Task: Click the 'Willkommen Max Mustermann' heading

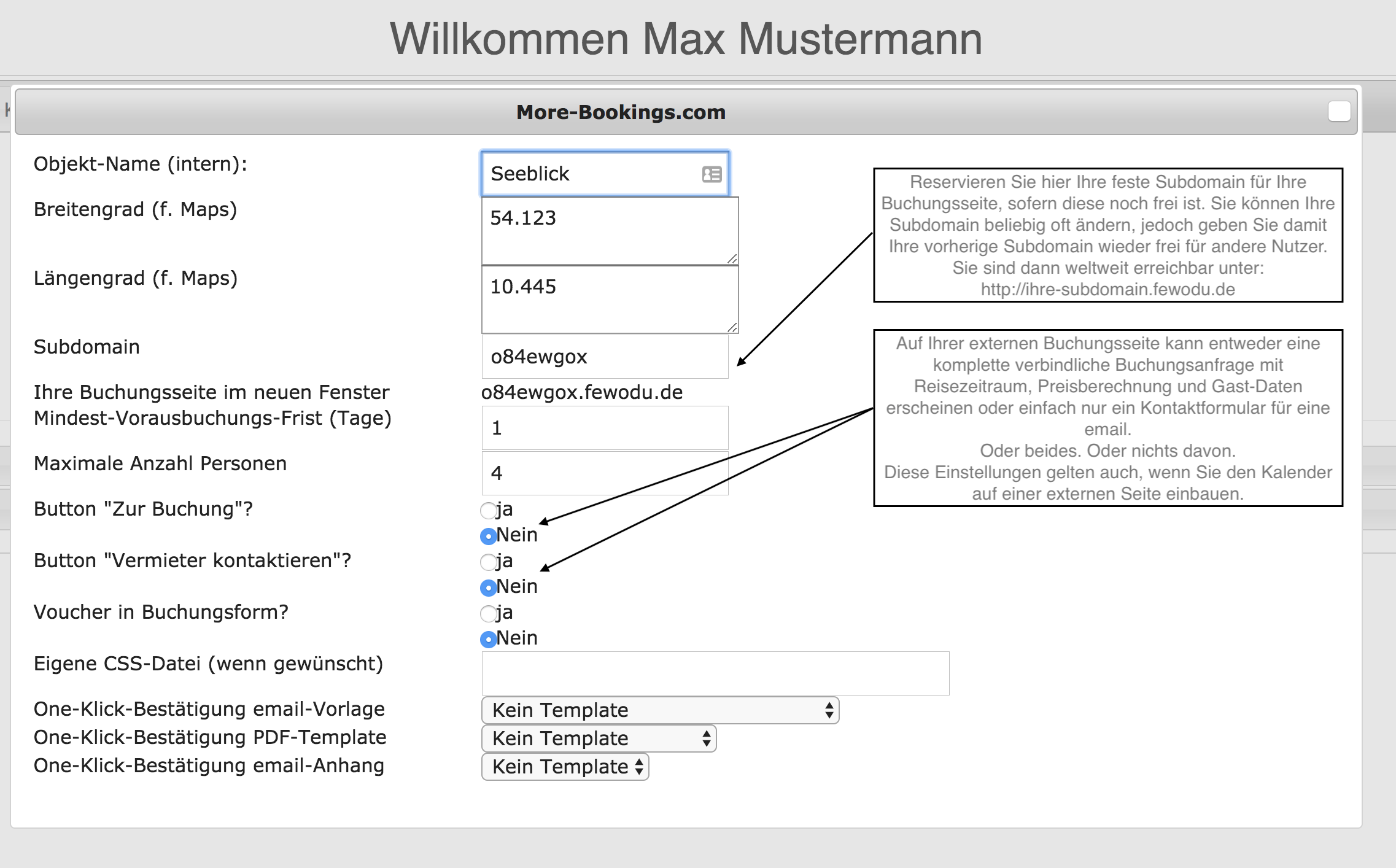Action: tap(686, 39)
